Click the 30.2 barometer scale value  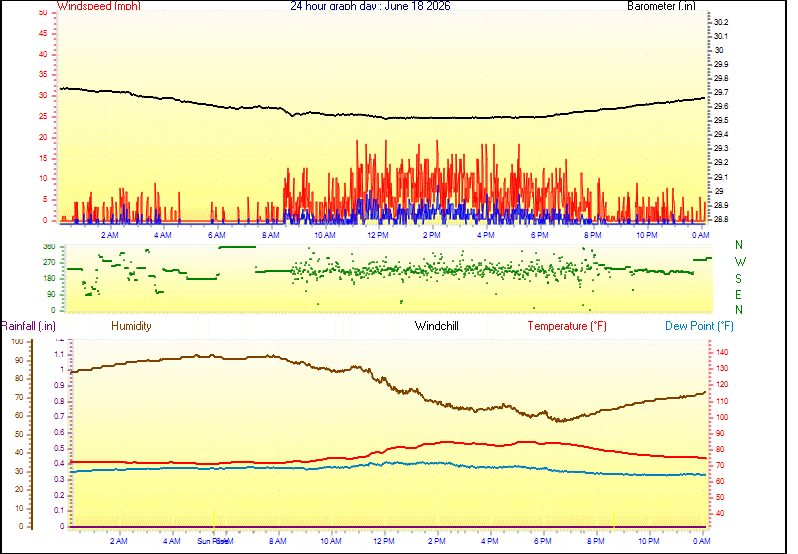point(721,22)
